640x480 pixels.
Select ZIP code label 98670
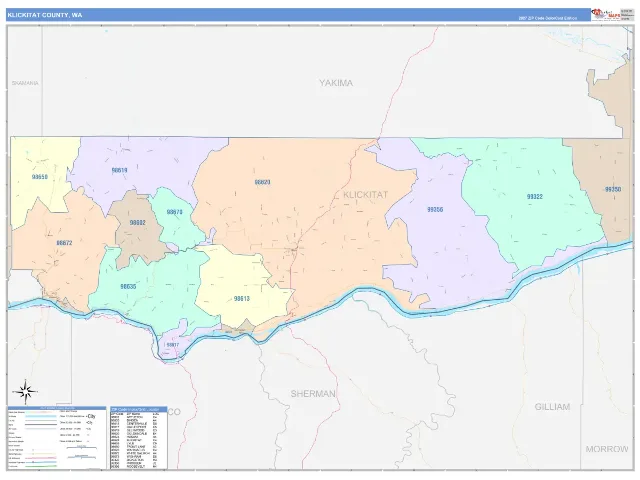point(174,212)
